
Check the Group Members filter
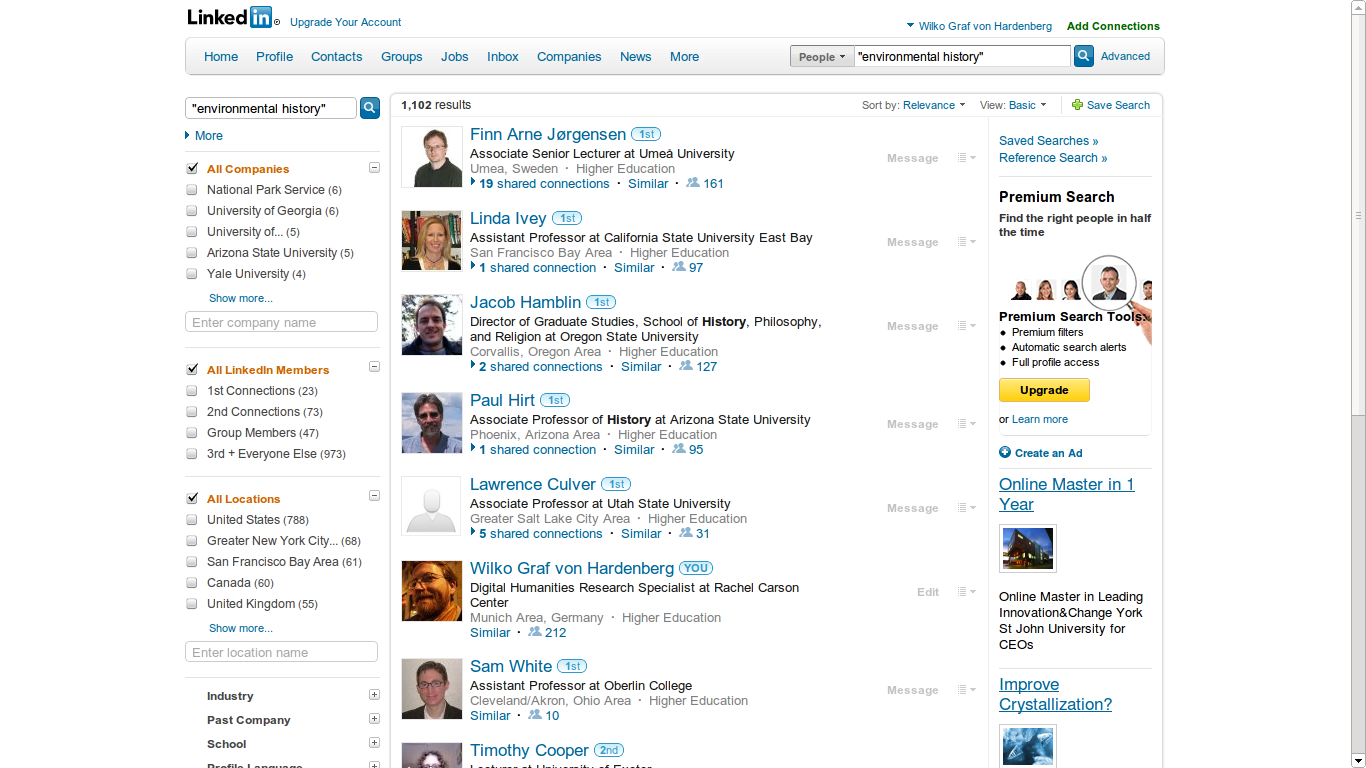[x=192, y=433]
